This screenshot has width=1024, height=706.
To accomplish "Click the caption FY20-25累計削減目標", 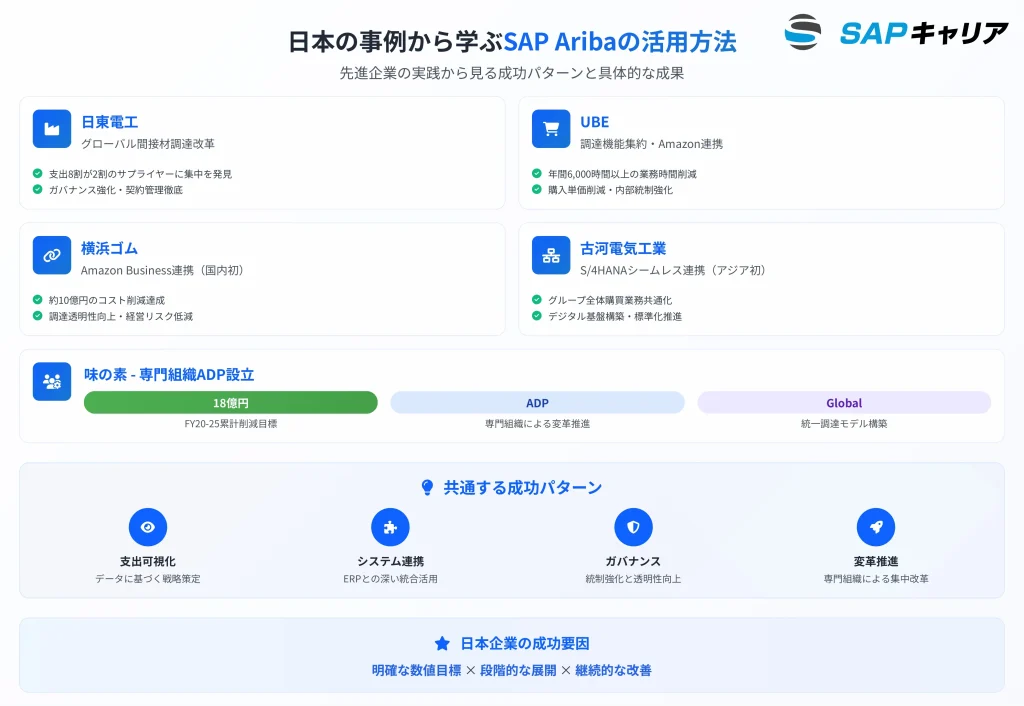I will (231, 424).
